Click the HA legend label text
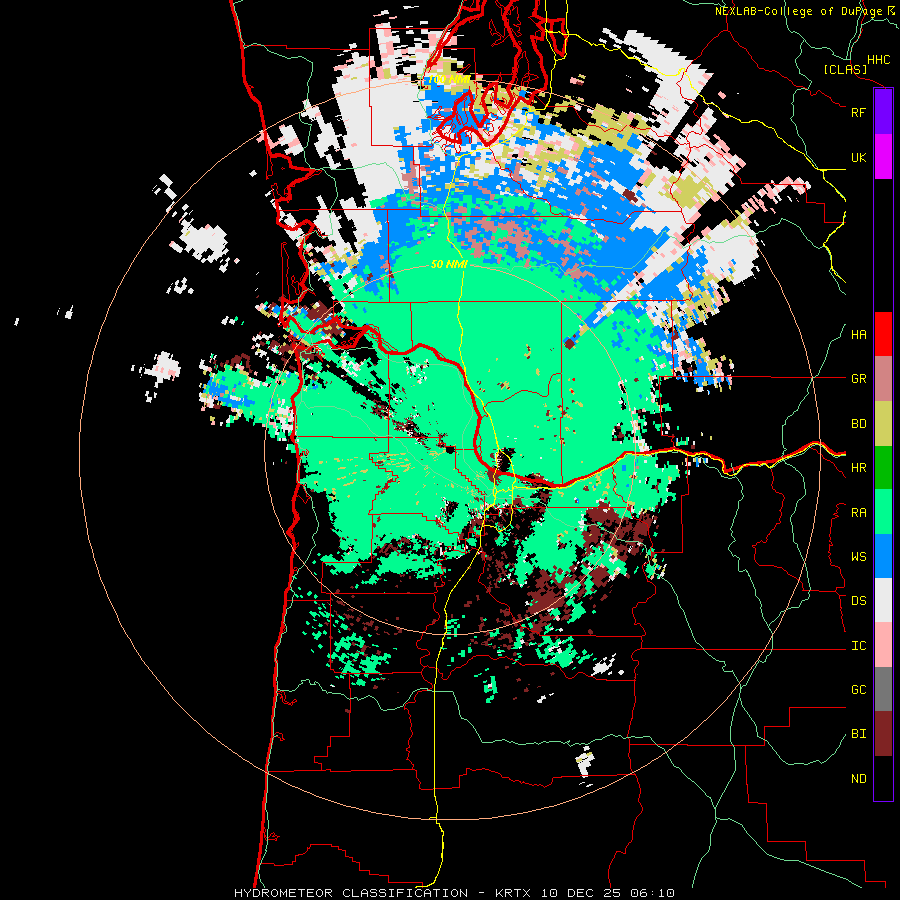Screen dimensions: 900x900 pos(859,335)
